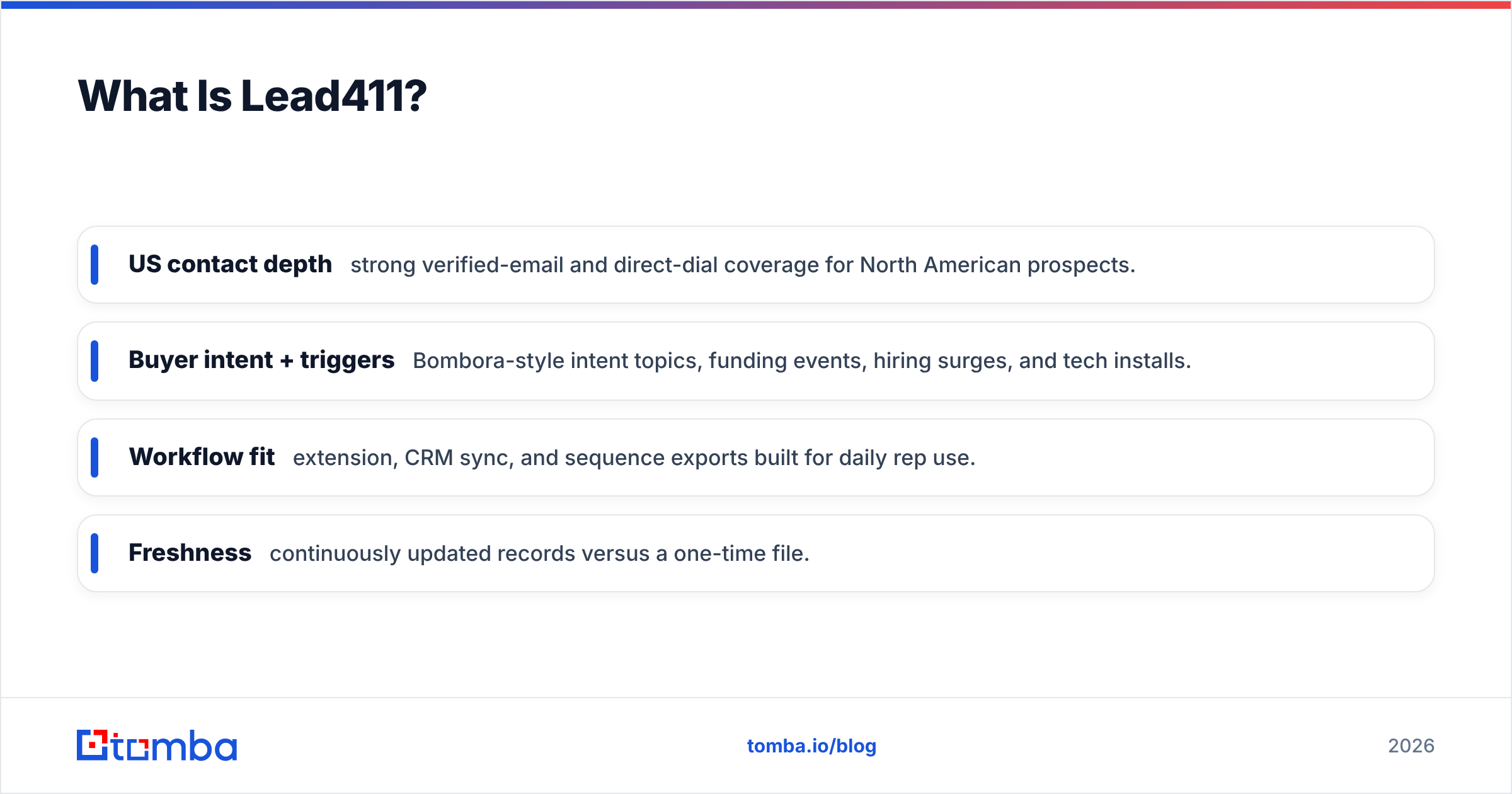Click the blue accent bar beside US contact depth
This screenshot has width=1512, height=794.
coord(94,265)
